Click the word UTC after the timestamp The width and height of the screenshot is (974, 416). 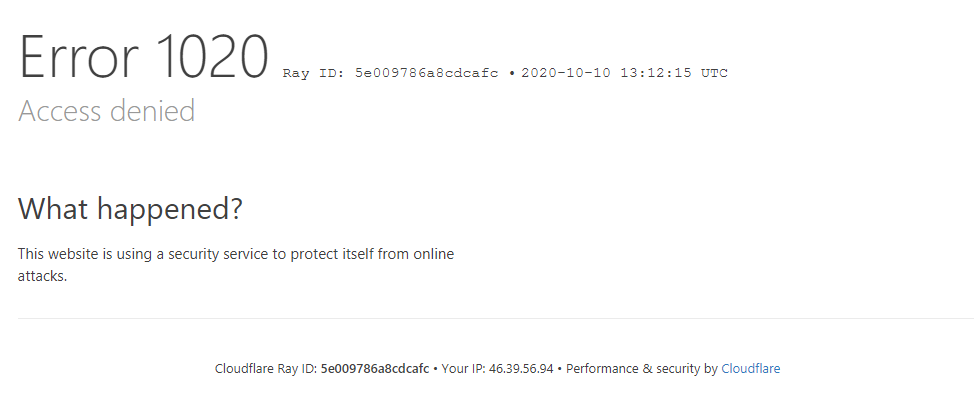714,73
